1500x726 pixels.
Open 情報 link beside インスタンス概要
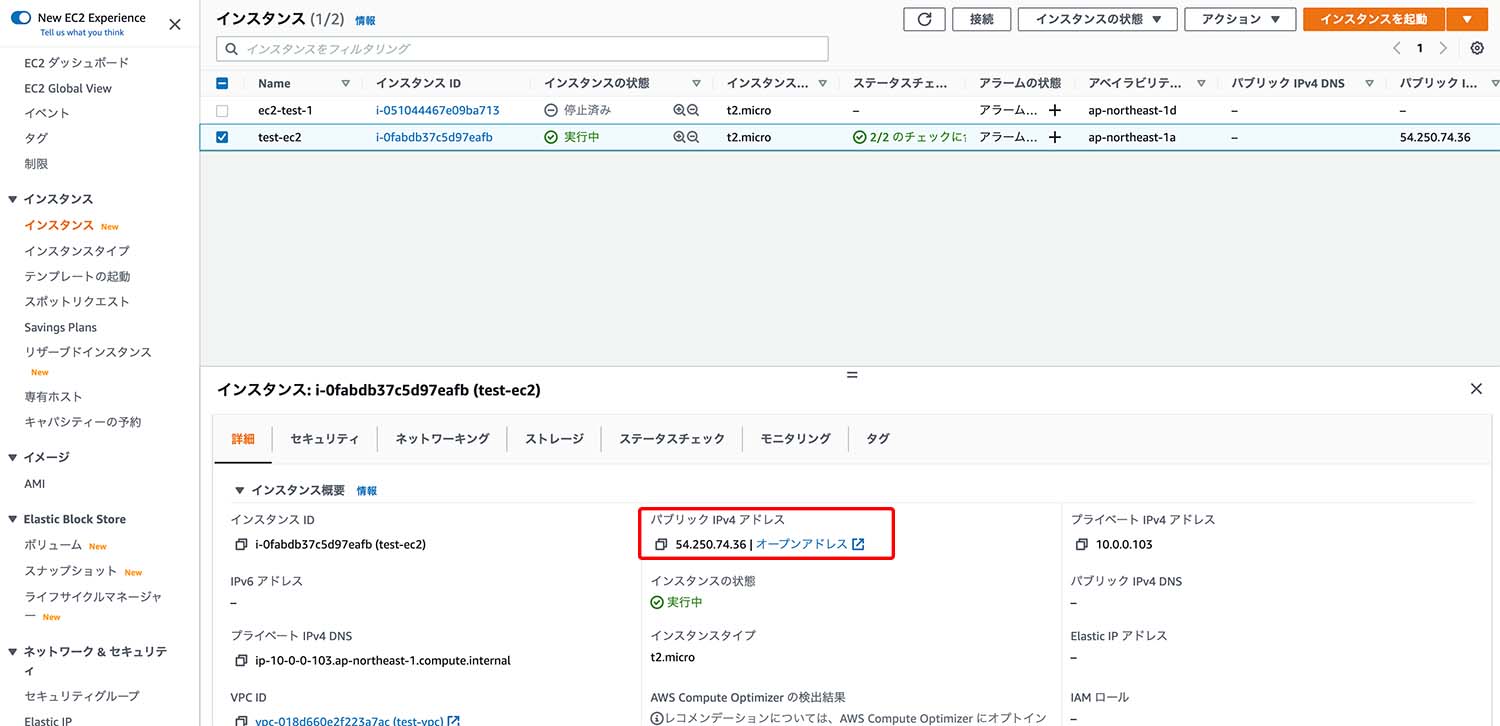(367, 491)
